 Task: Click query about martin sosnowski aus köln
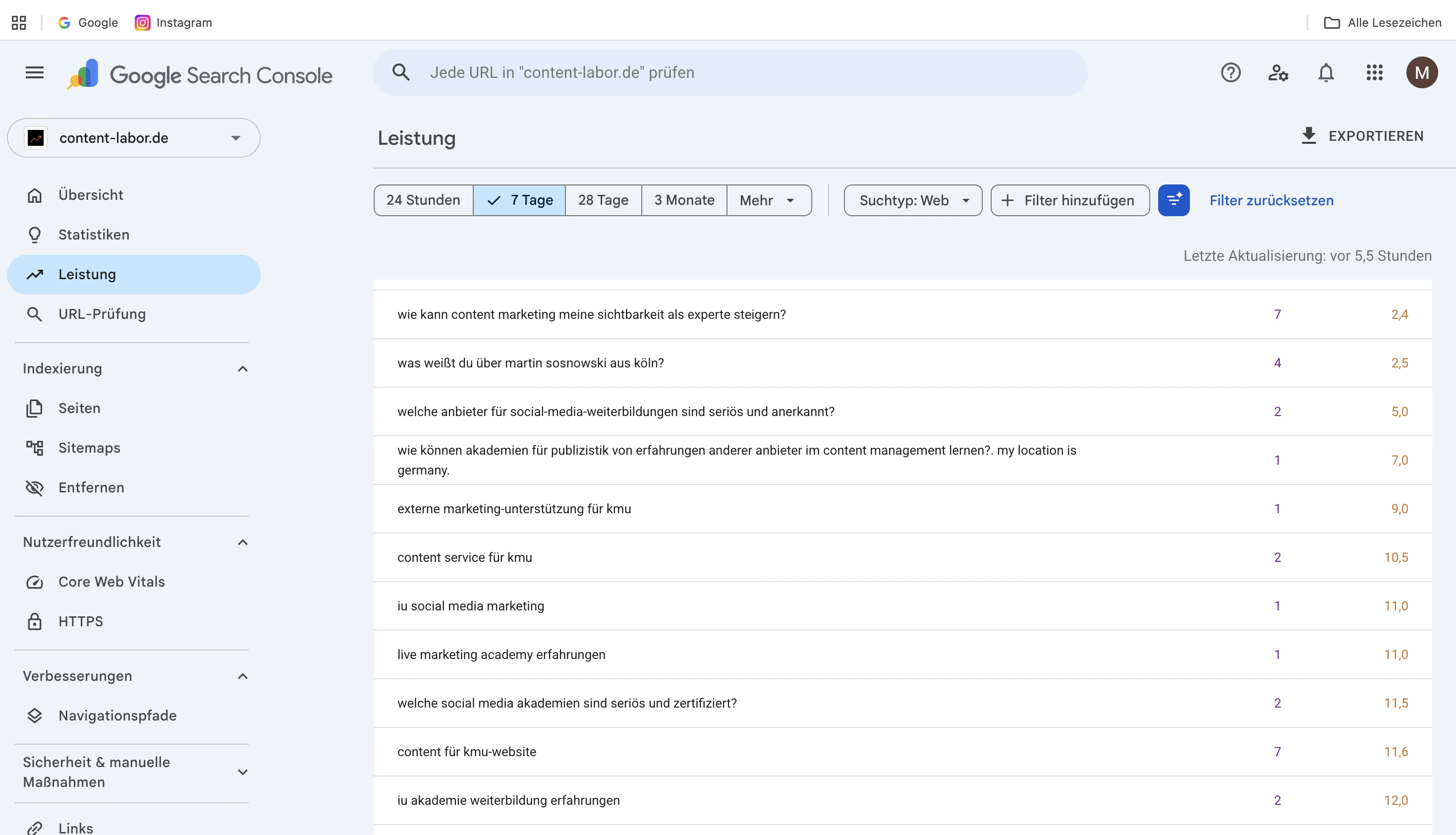coord(531,363)
